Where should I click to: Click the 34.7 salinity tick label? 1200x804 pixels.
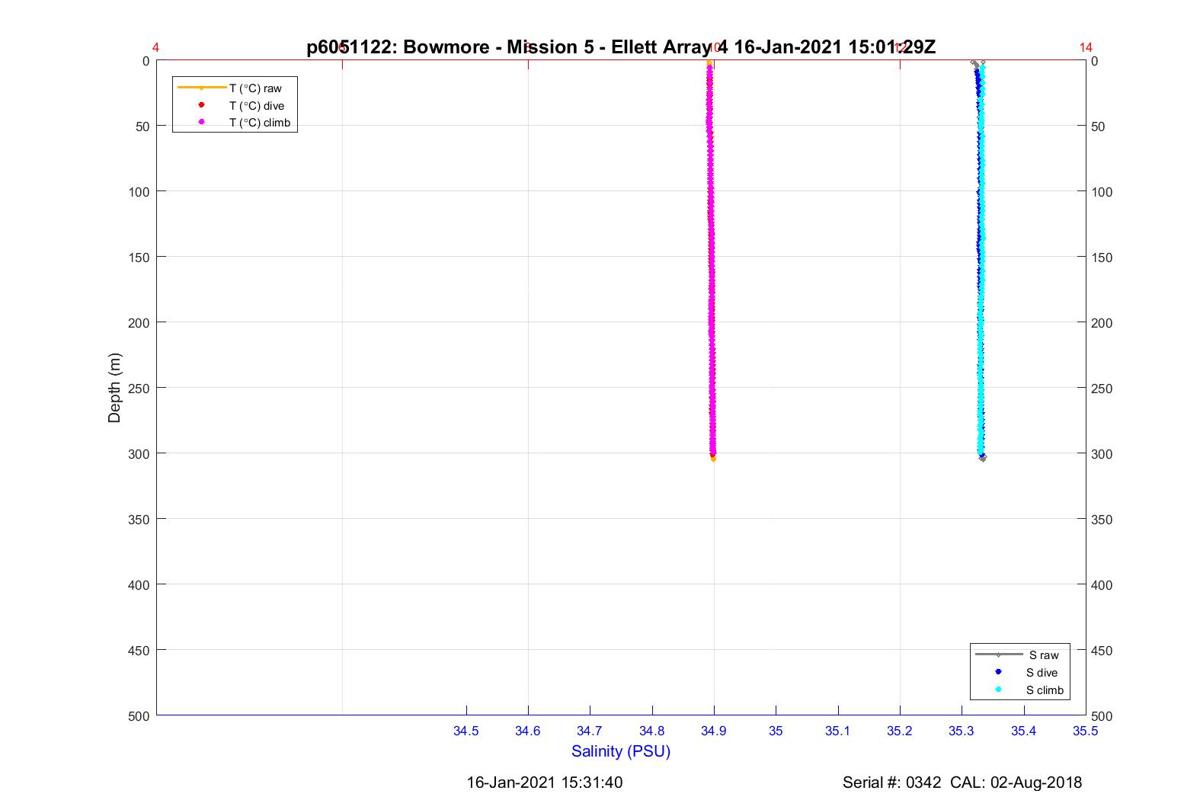(x=590, y=731)
